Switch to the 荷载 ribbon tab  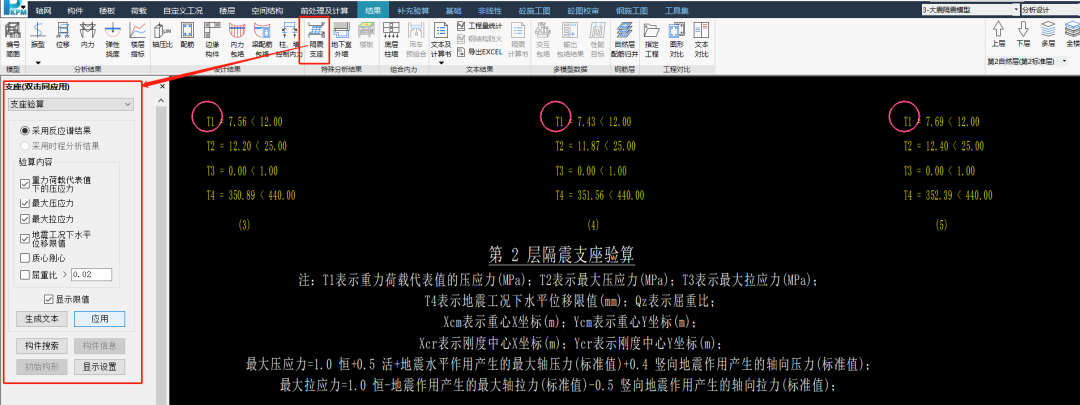point(138,10)
